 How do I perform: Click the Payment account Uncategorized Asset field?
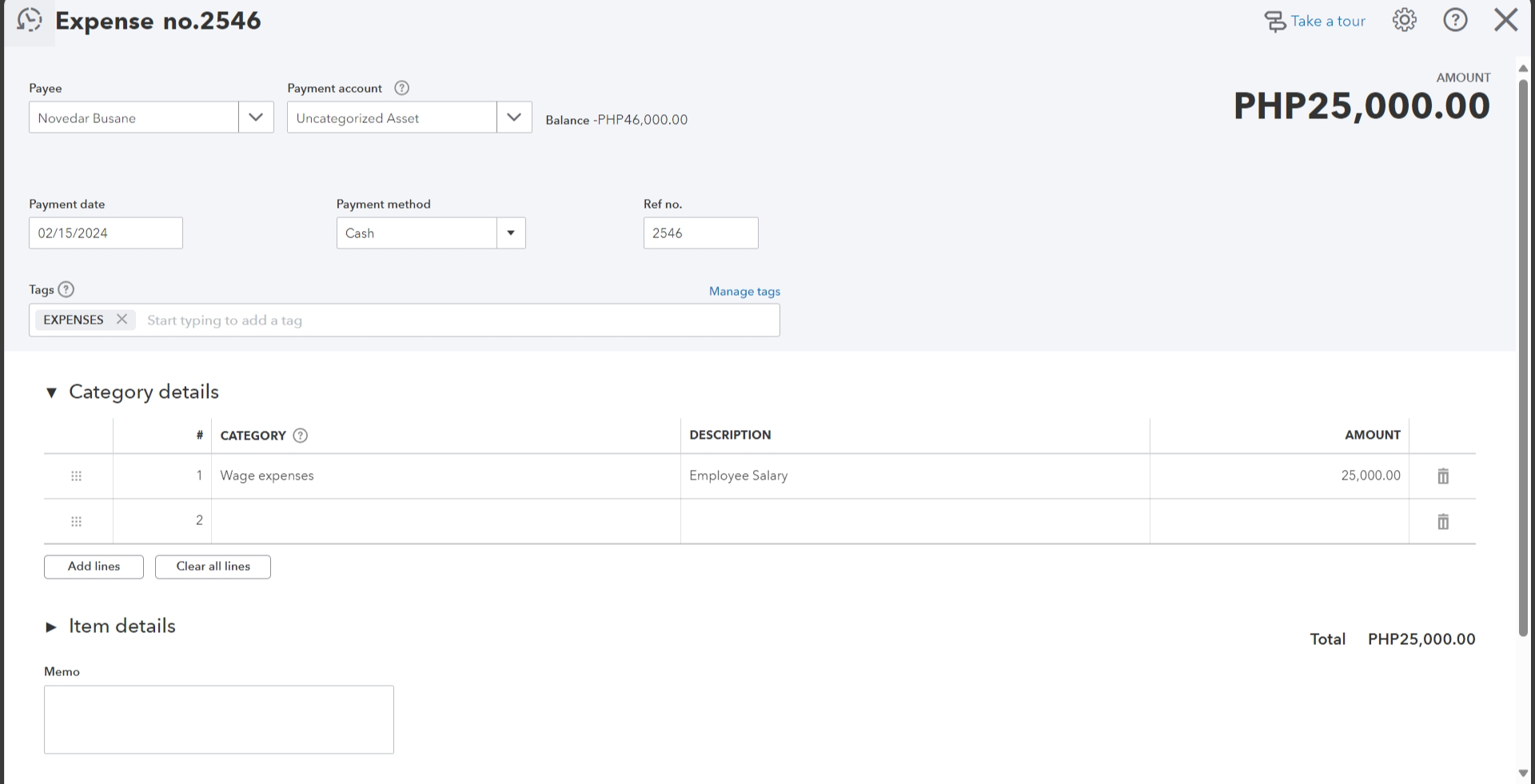[x=392, y=117]
